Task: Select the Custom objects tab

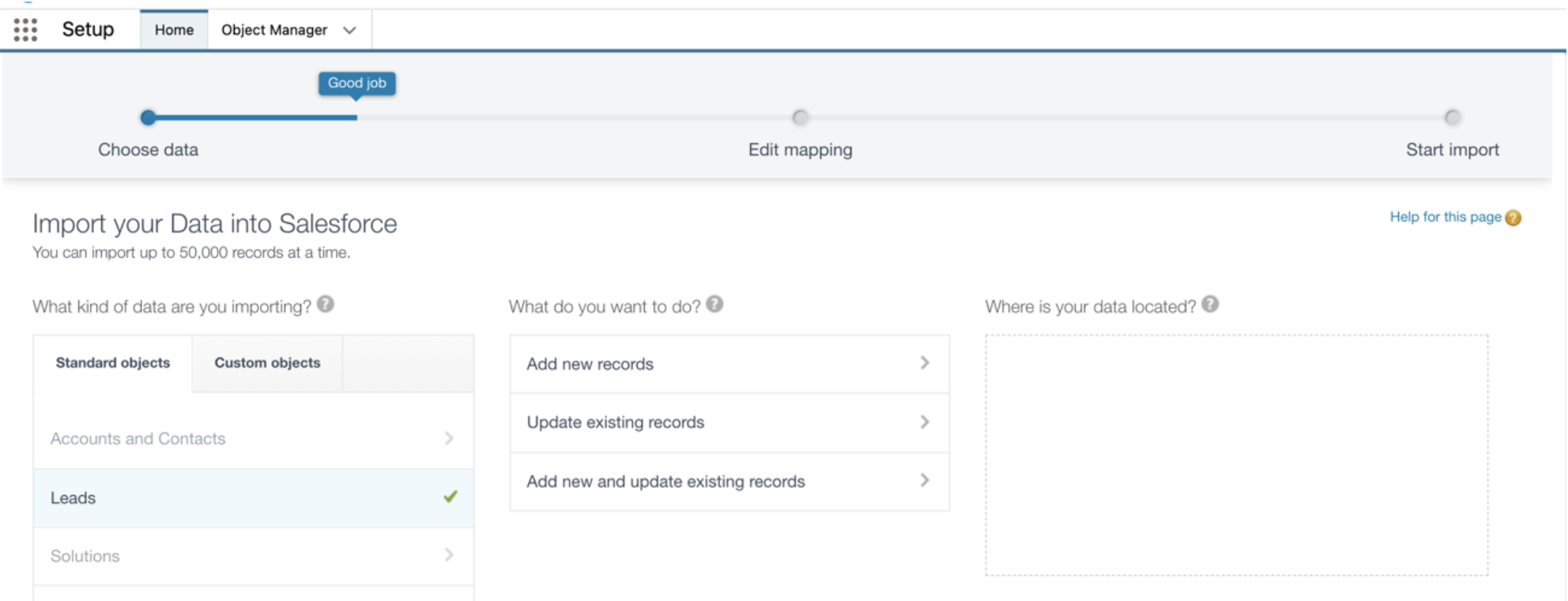Action: point(267,363)
